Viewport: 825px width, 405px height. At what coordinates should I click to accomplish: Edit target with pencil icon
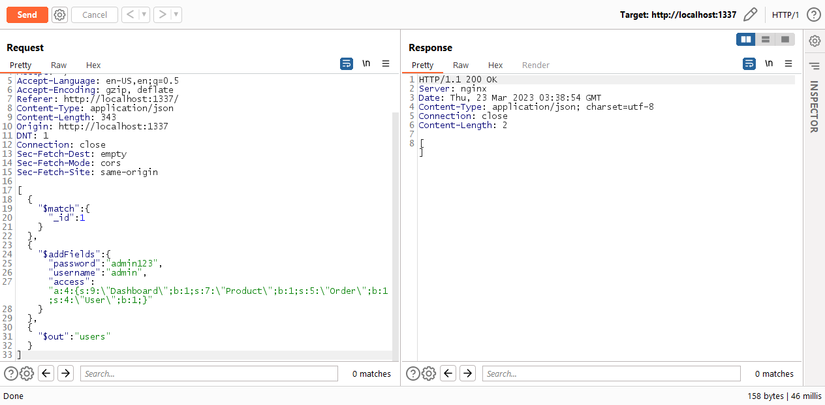[x=750, y=15]
